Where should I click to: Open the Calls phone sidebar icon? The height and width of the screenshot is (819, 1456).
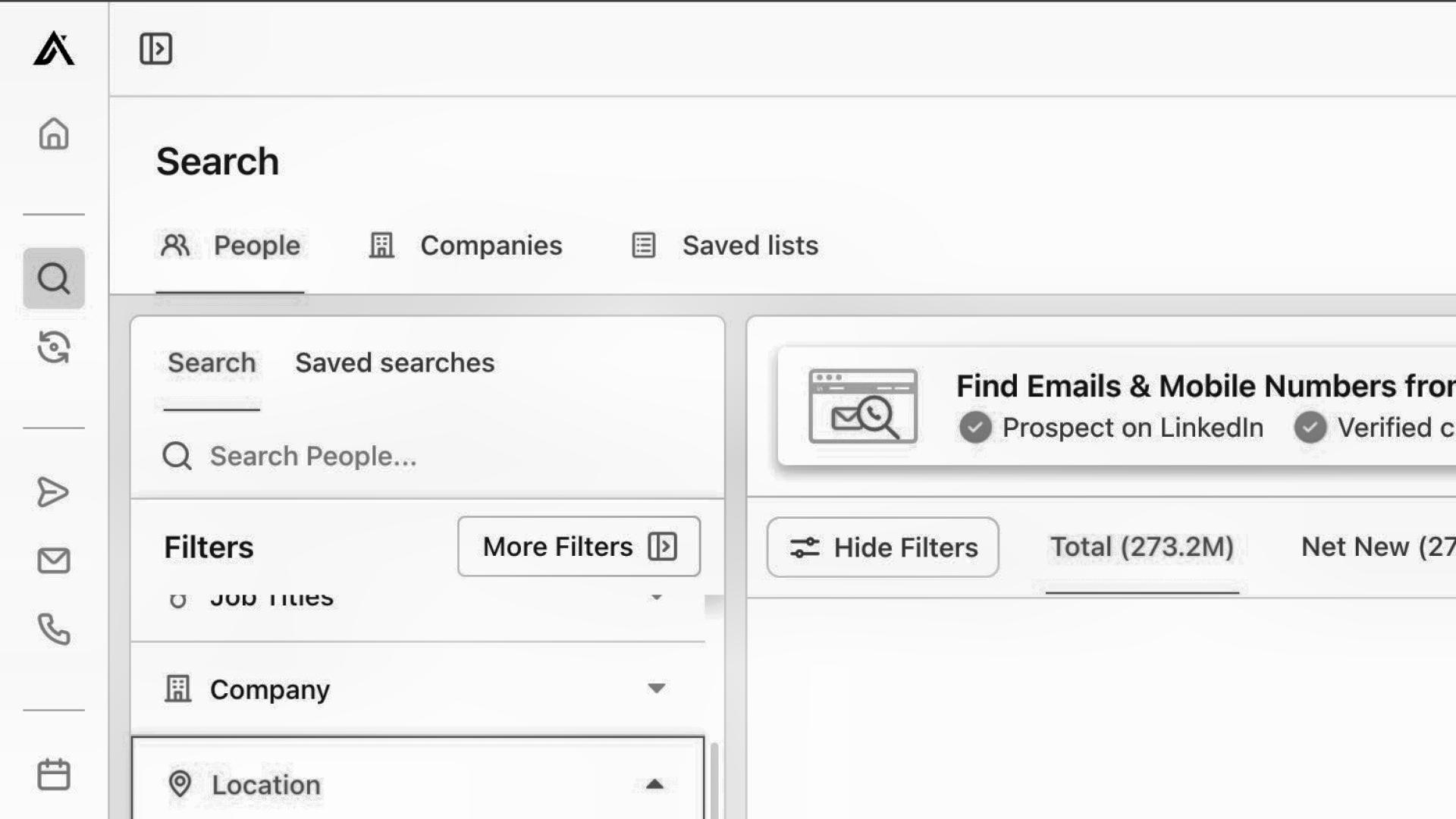pyautogui.click(x=54, y=629)
